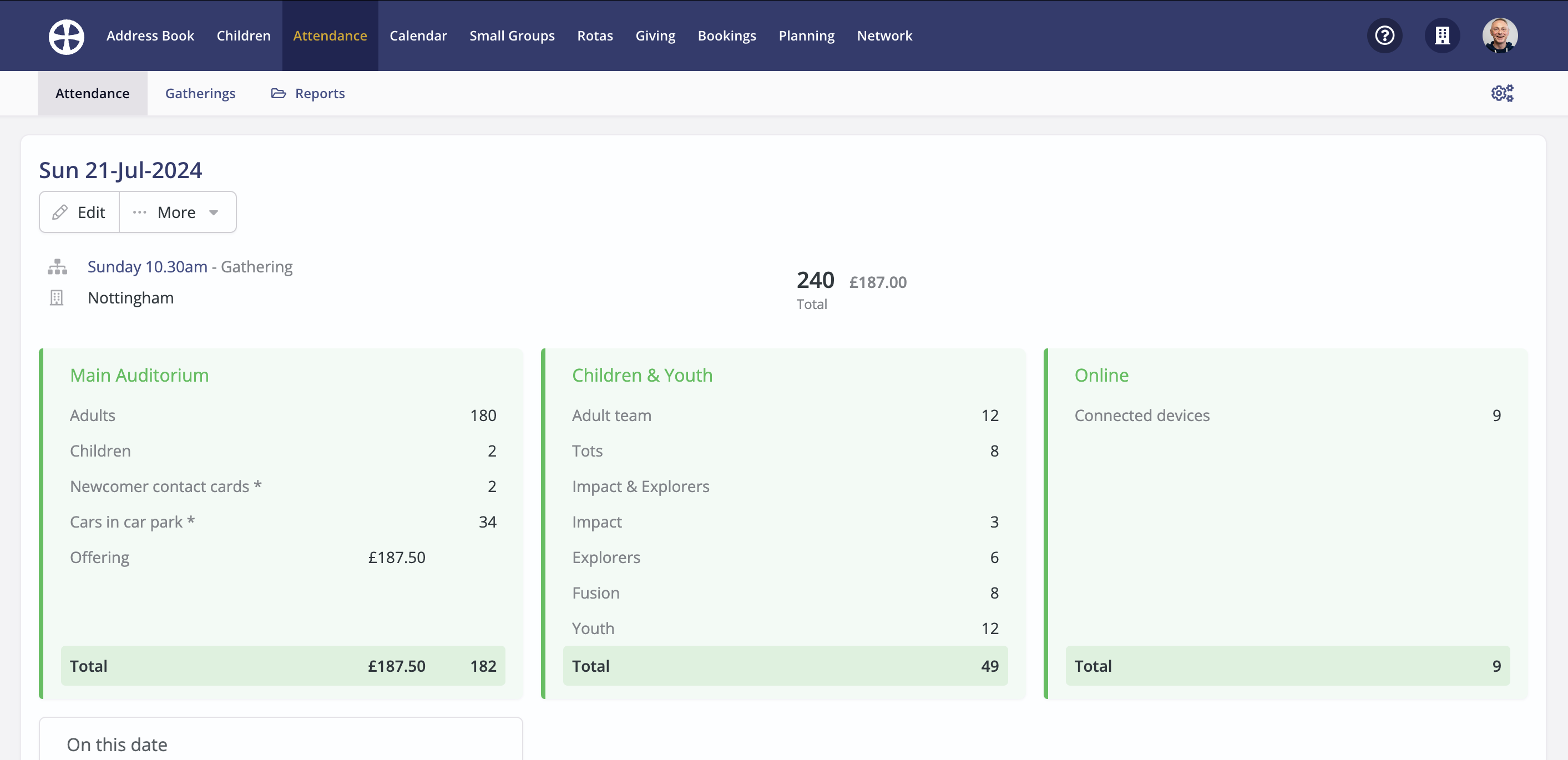Open the Rotas module
The width and height of the screenshot is (1568, 760).
pos(595,36)
